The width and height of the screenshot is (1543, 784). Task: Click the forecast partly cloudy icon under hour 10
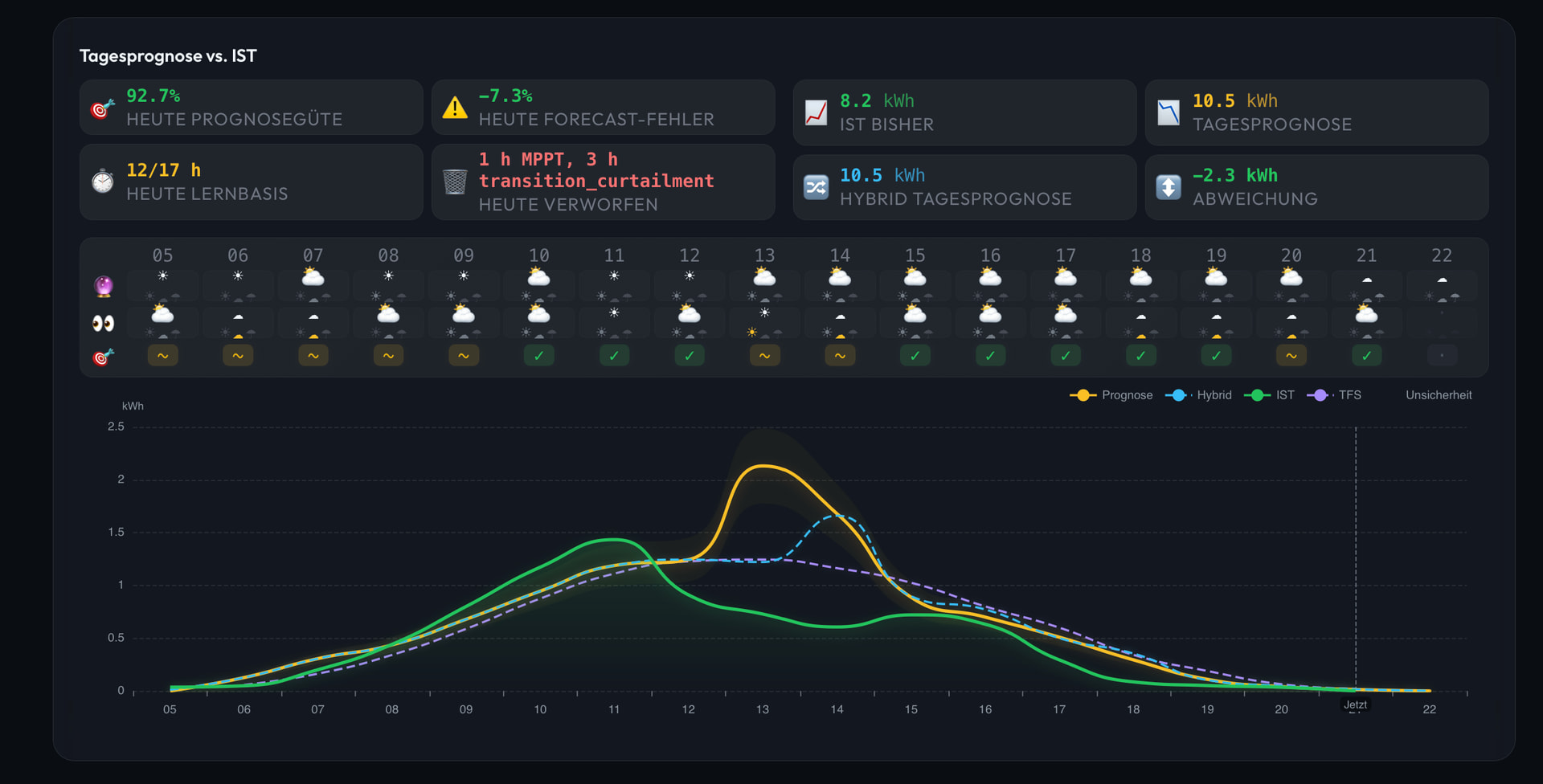(x=539, y=277)
